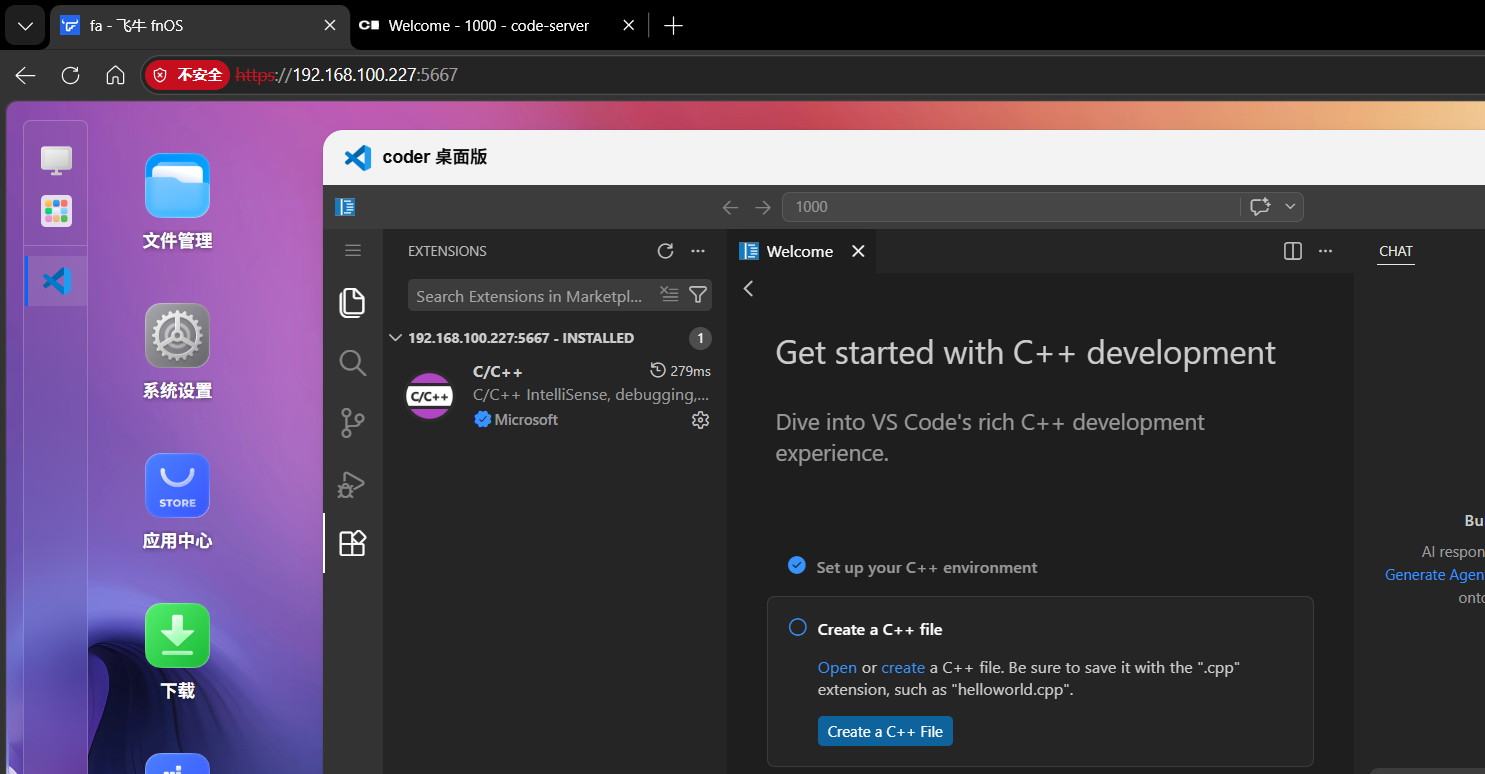
Task: Click the Microsoft publisher name
Action: pos(526,420)
